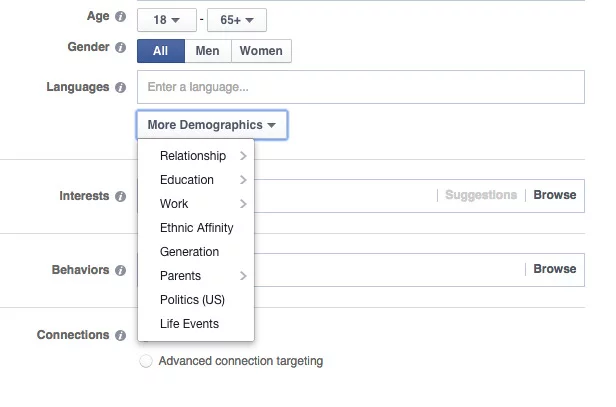Open the minimum age dropdown showing 18
This screenshot has height=407, width=616.
pyautogui.click(x=167, y=20)
